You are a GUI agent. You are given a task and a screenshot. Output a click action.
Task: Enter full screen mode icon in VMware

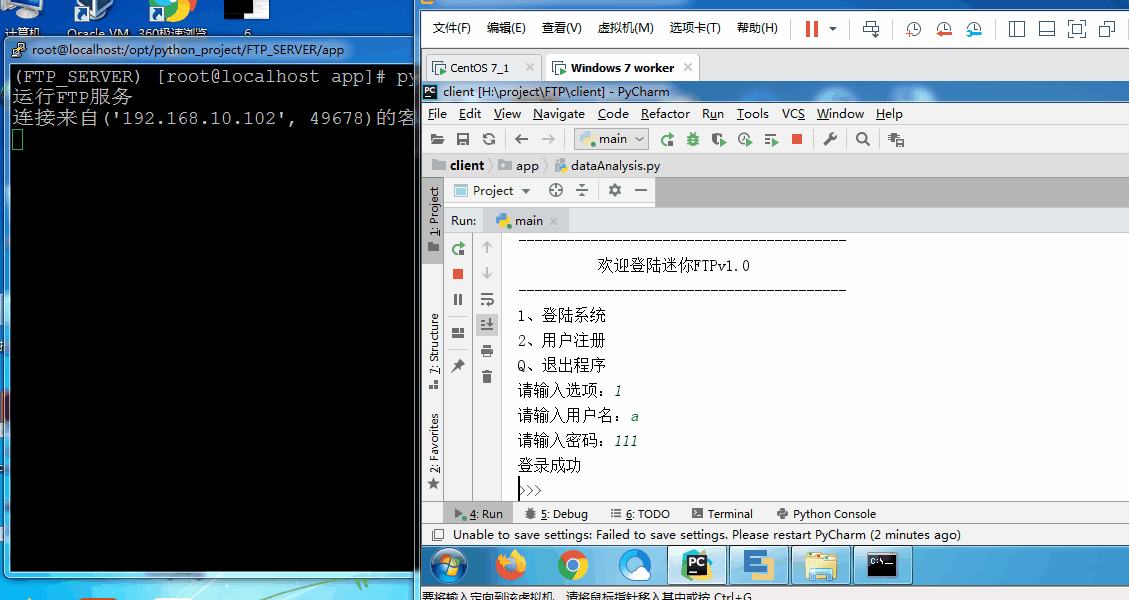click(1076, 29)
